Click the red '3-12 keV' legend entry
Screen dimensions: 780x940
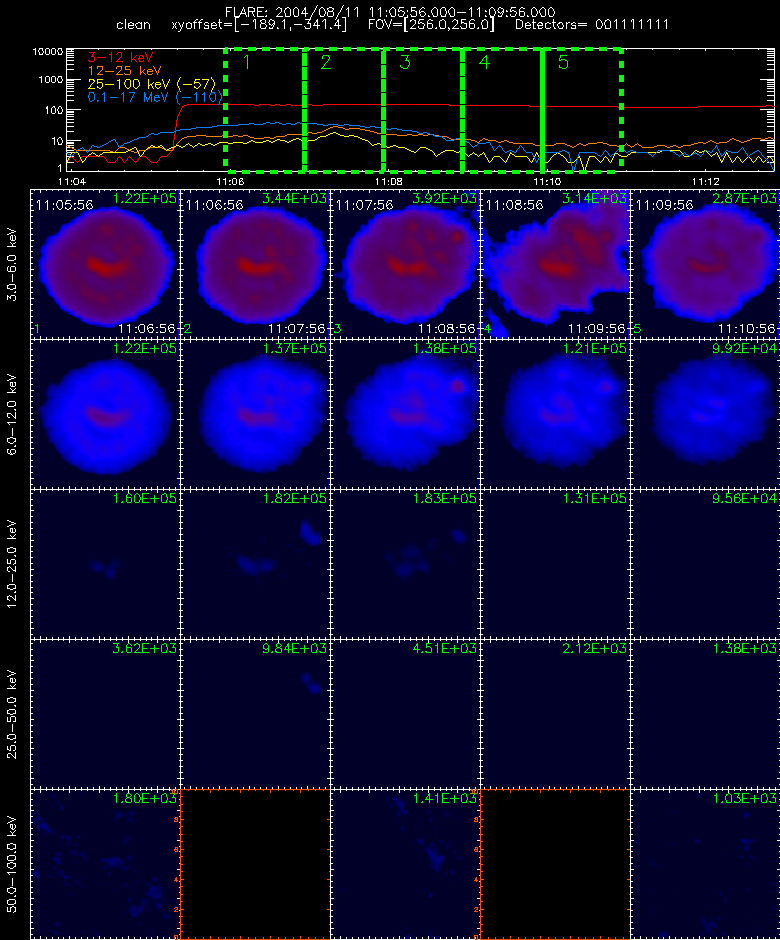click(121, 58)
